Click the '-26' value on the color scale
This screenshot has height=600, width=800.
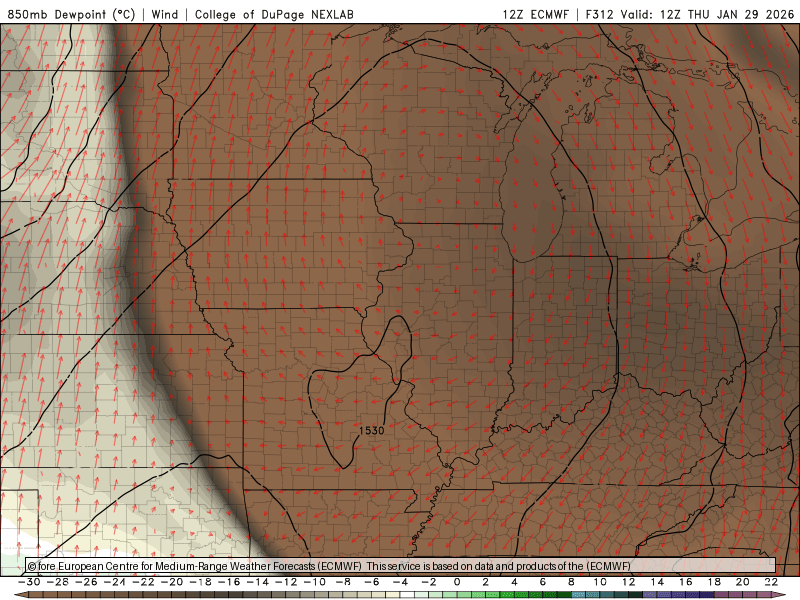86,582
